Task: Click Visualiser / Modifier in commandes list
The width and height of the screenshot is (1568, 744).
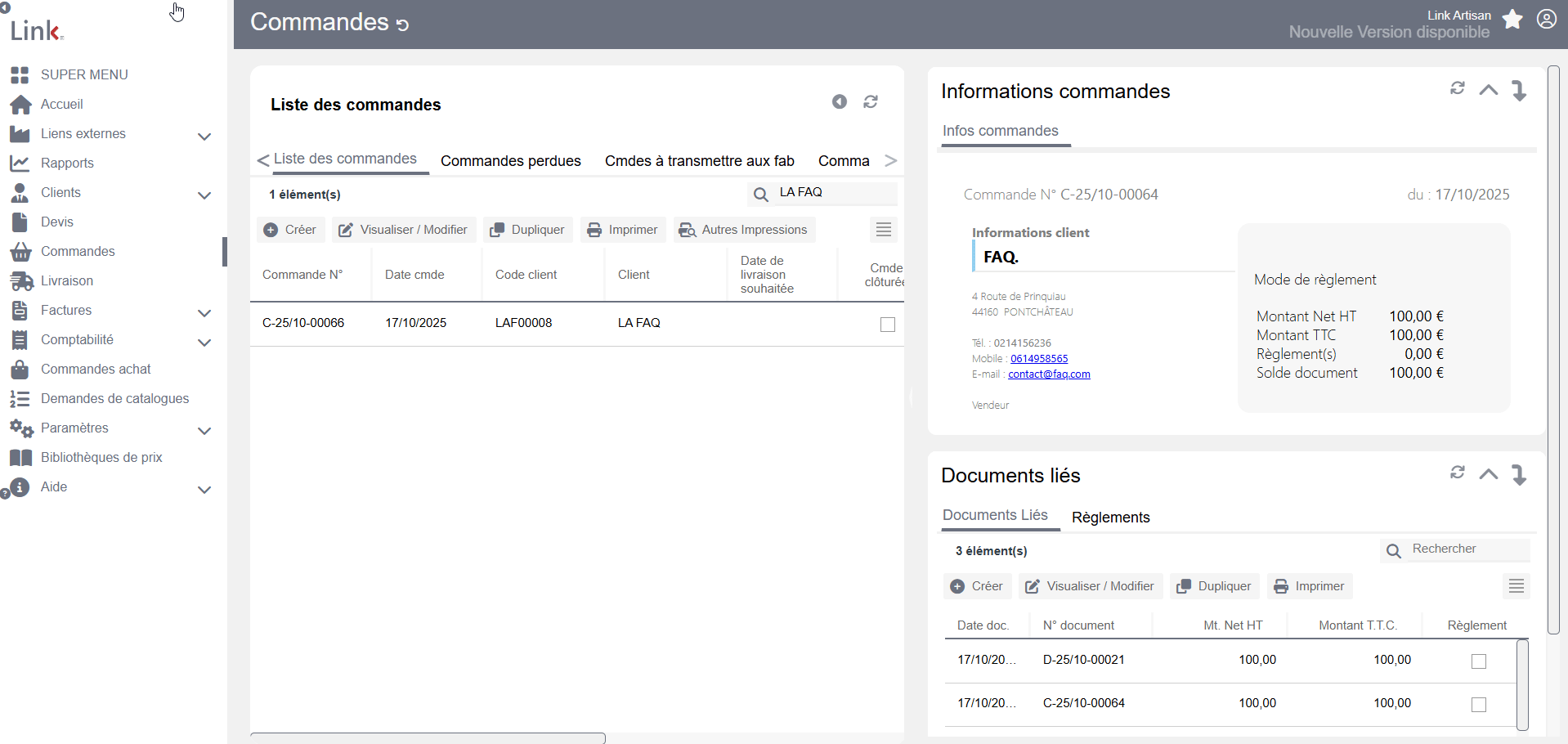Action: (x=404, y=230)
